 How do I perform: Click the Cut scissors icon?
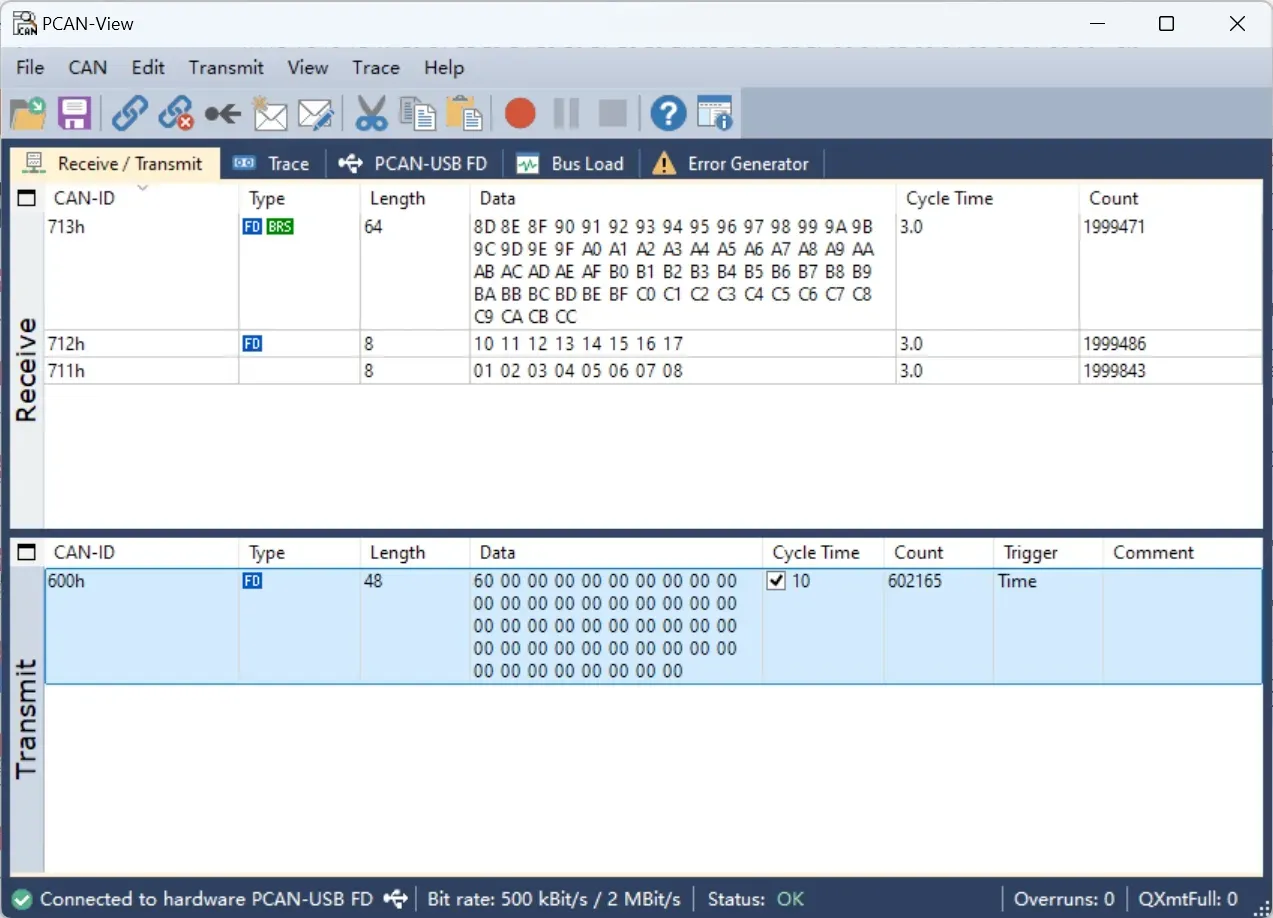pyautogui.click(x=371, y=113)
